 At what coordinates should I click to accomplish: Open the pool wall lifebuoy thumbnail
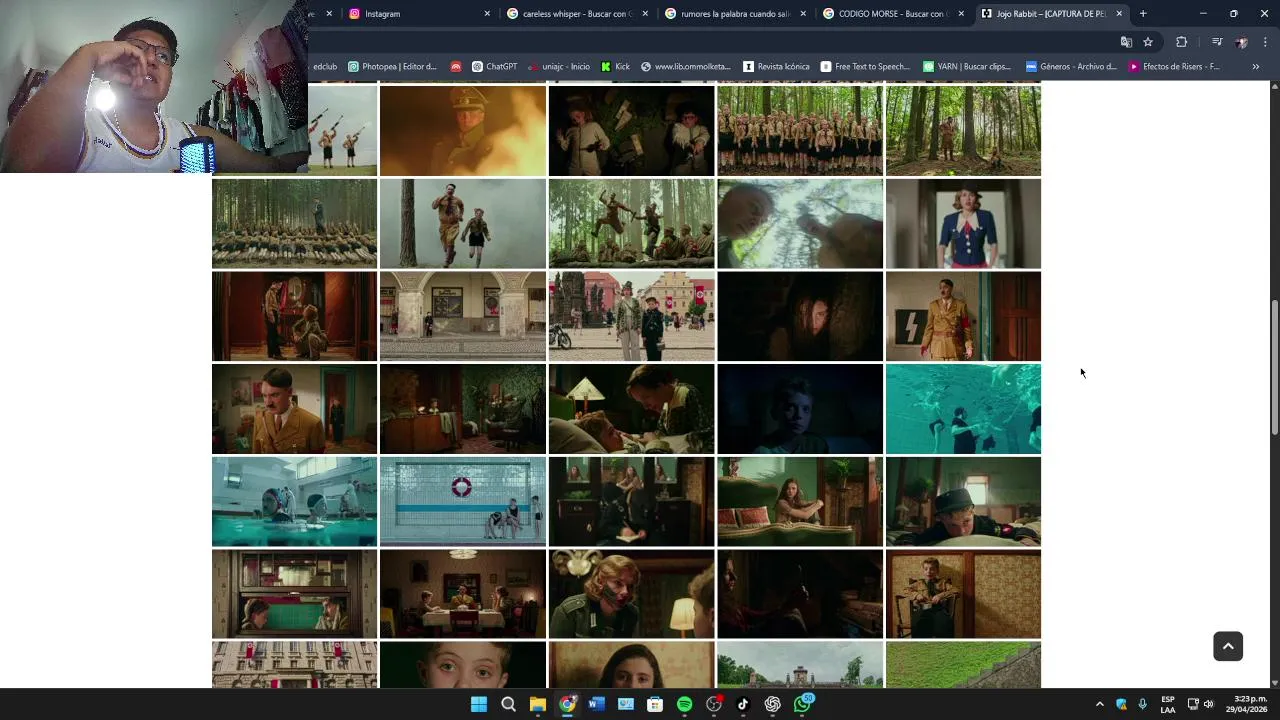click(x=463, y=502)
